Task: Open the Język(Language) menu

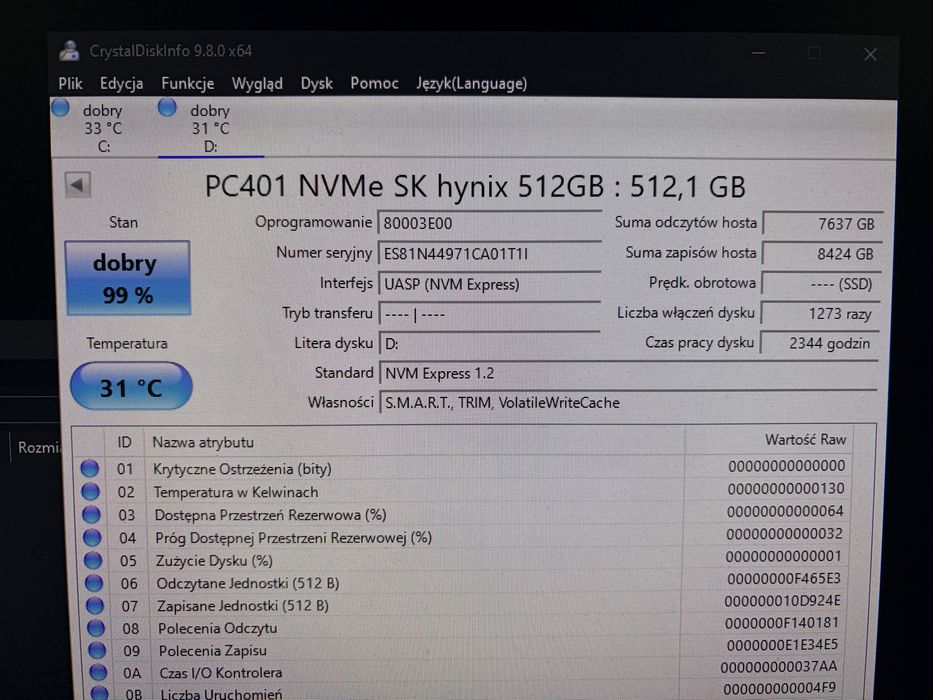Action: point(471,83)
